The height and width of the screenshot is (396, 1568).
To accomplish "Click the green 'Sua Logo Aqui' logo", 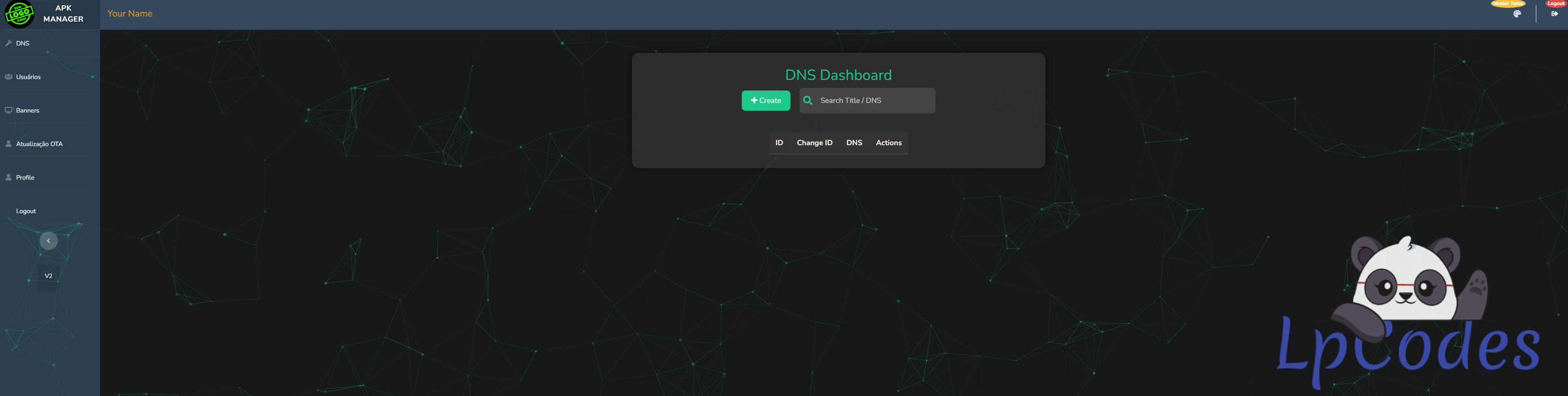I will (x=19, y=14).
